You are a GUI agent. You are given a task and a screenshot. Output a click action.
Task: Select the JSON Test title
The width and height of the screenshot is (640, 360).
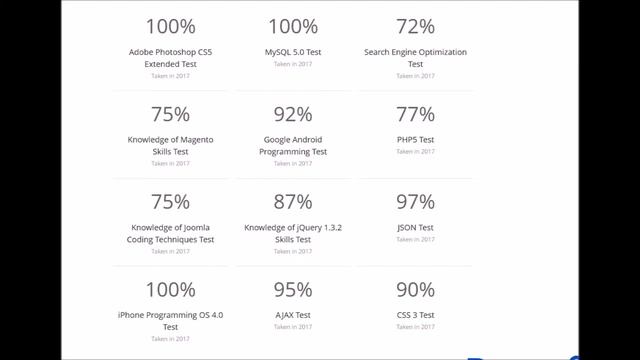click(x=415, y=227)
